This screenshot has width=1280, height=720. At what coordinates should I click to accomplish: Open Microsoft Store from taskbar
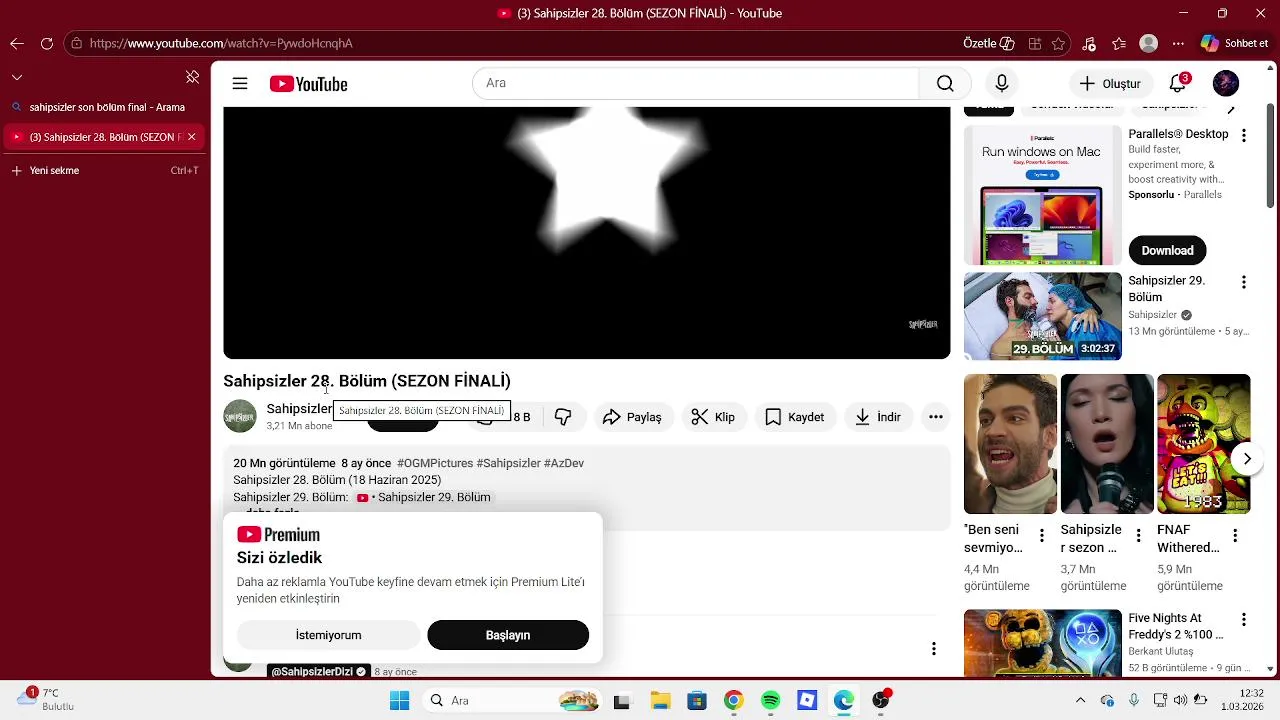point(697,701)
